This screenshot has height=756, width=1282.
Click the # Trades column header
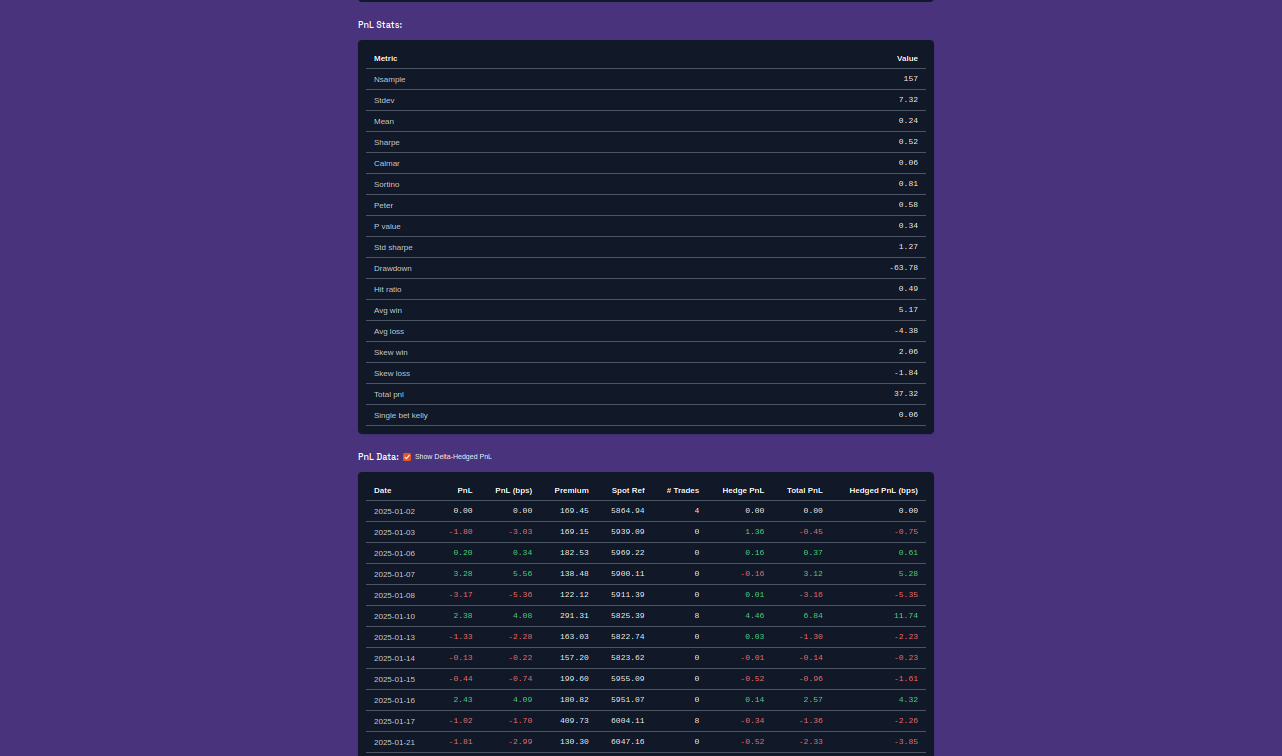coord(683,490)
